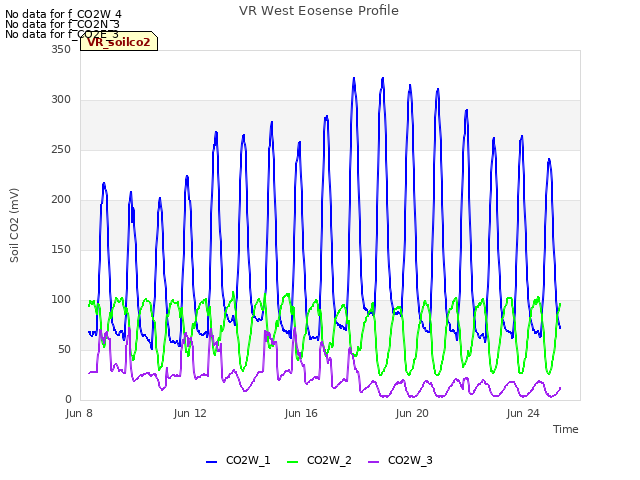Select the chart title VR West Eosense Profile
Image resolution: width=640 pixels, height=480 pixels.
[319, 11]
